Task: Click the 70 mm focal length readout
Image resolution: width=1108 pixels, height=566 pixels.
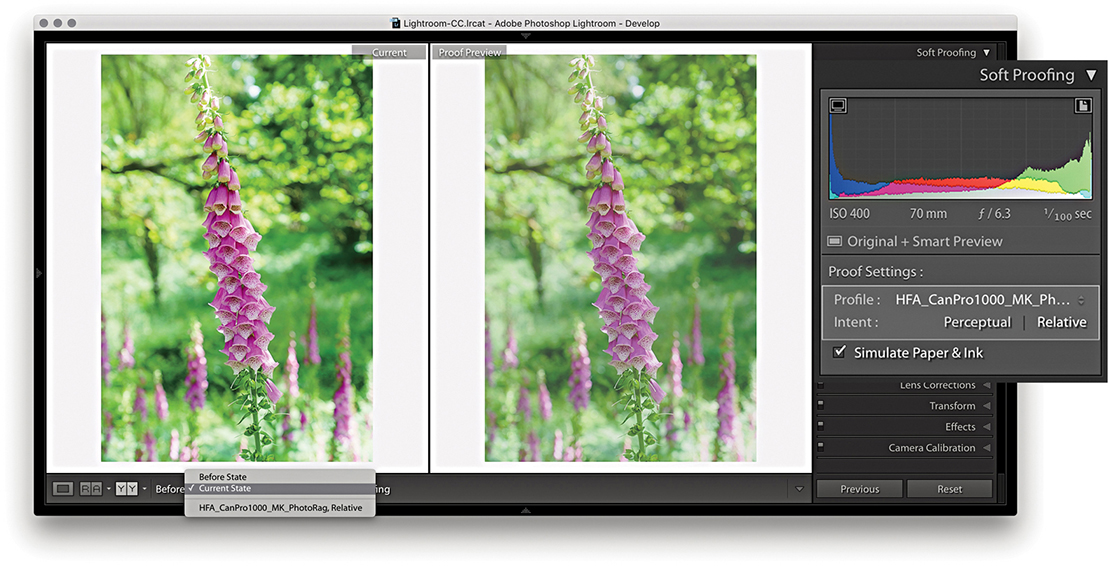Action: coord(928,213)
